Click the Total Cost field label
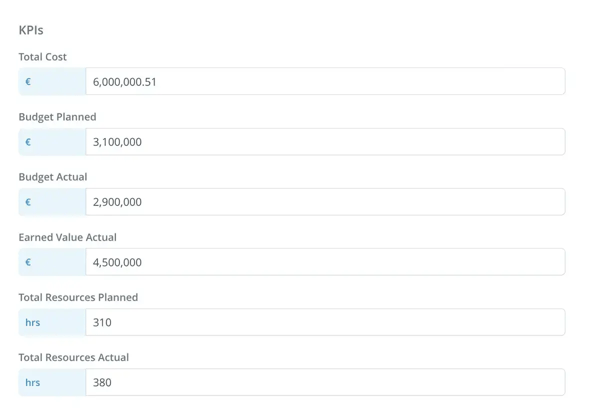 click(43, 57)
